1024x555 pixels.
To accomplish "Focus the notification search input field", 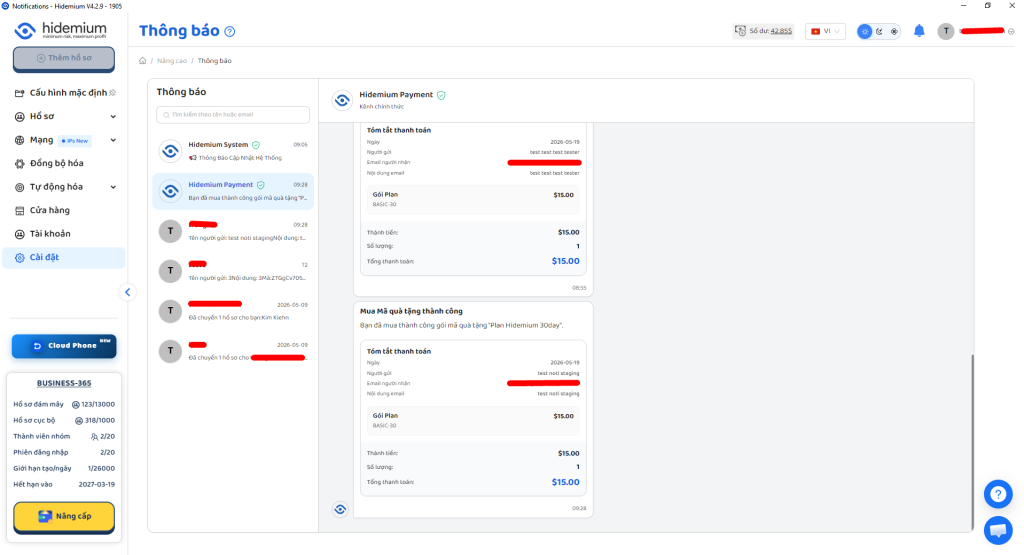I will coord(233,115).
